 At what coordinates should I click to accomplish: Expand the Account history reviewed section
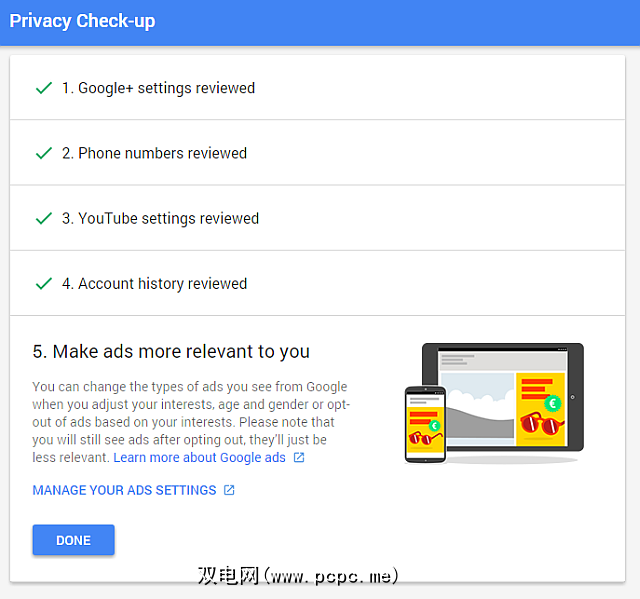(154, 283)
